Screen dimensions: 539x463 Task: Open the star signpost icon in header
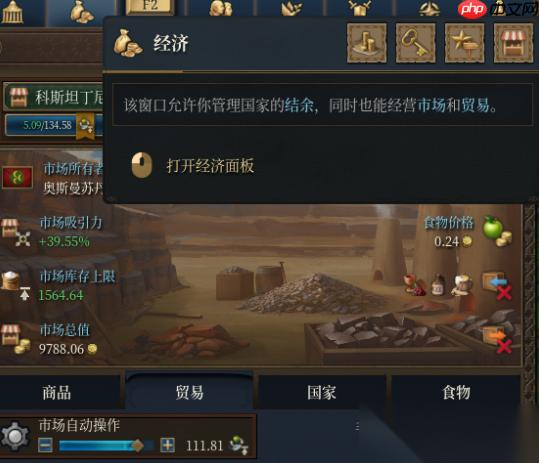464,43
